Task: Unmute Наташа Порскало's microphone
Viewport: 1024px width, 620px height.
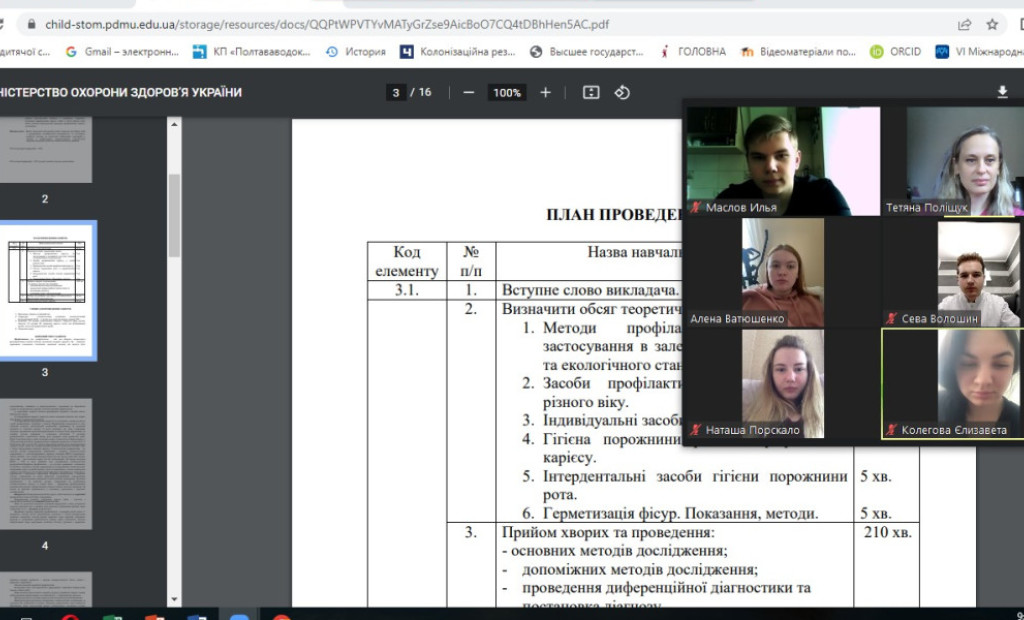Action: pos(695,429)
